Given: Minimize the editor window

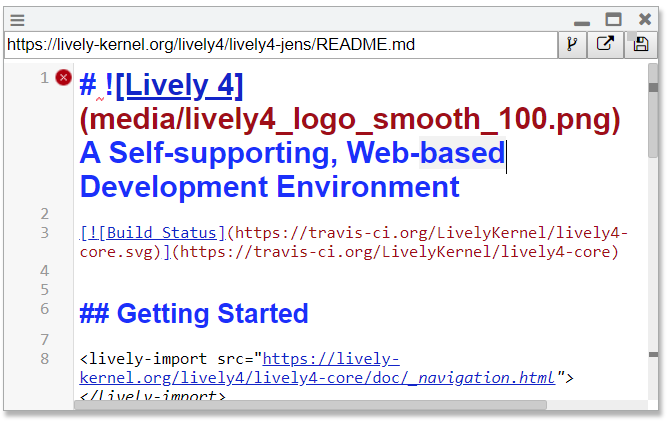Looking at the screenshot, I should (x=582, y=20).
